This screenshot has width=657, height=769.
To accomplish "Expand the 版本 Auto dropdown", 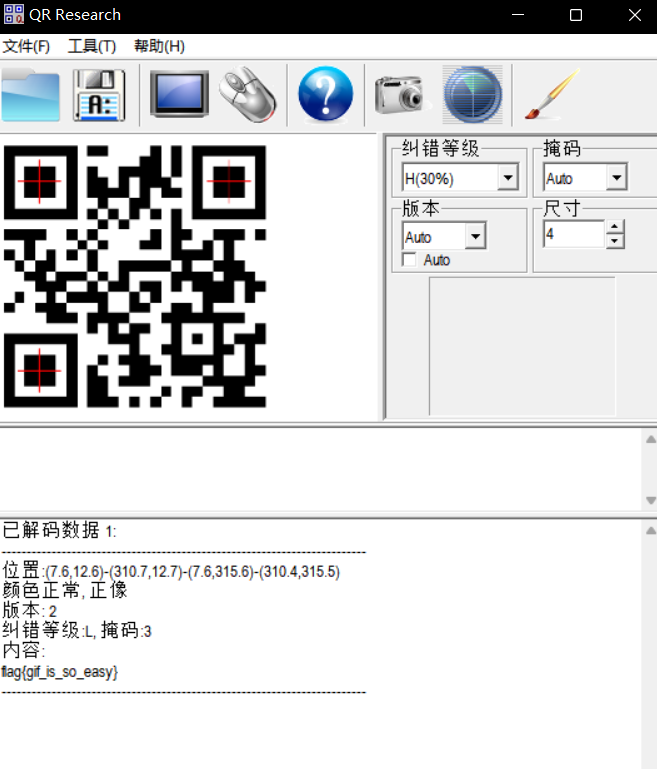I will (475, 236).
